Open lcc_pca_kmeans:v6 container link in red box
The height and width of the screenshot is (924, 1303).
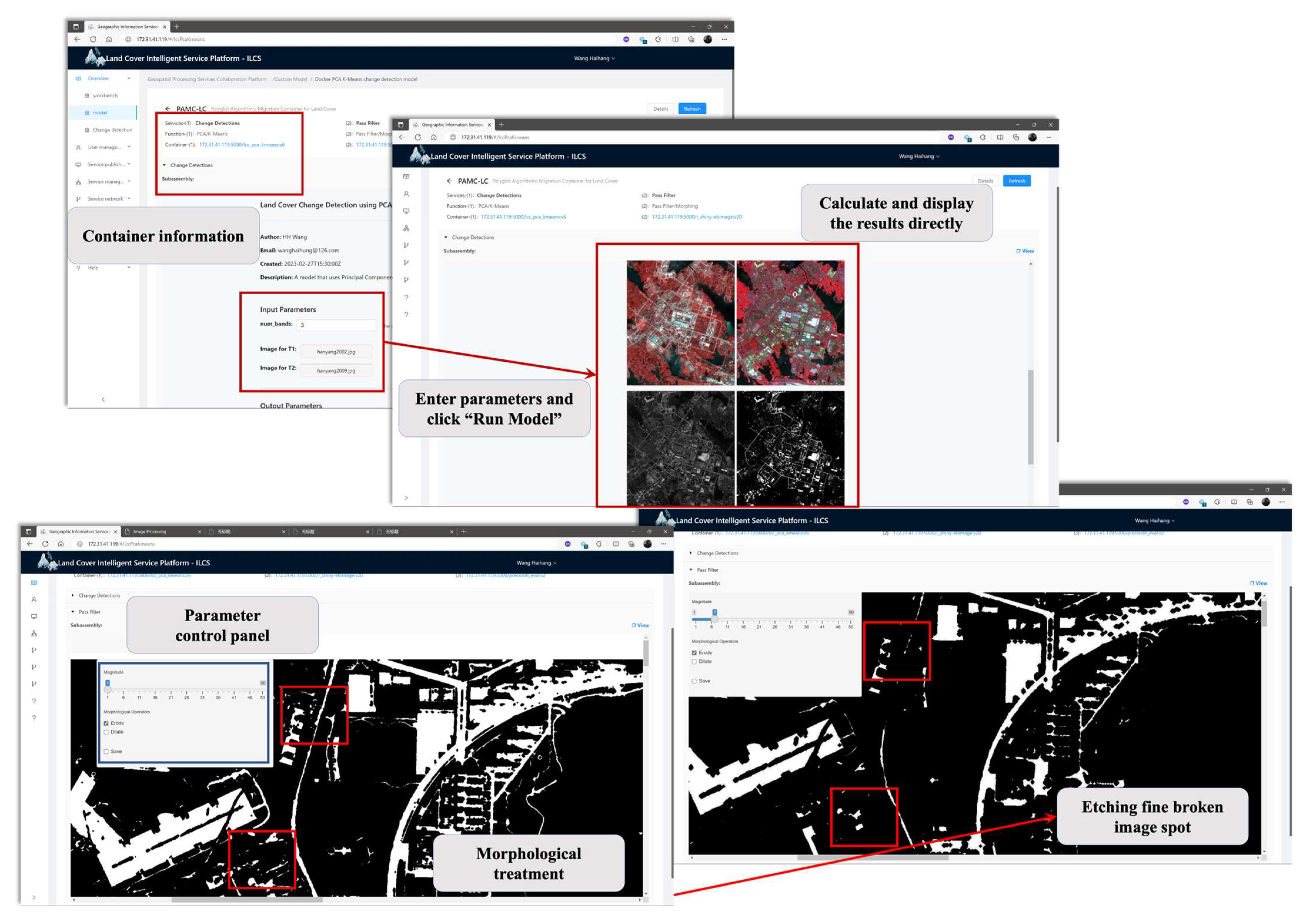(x=241, y=145)
